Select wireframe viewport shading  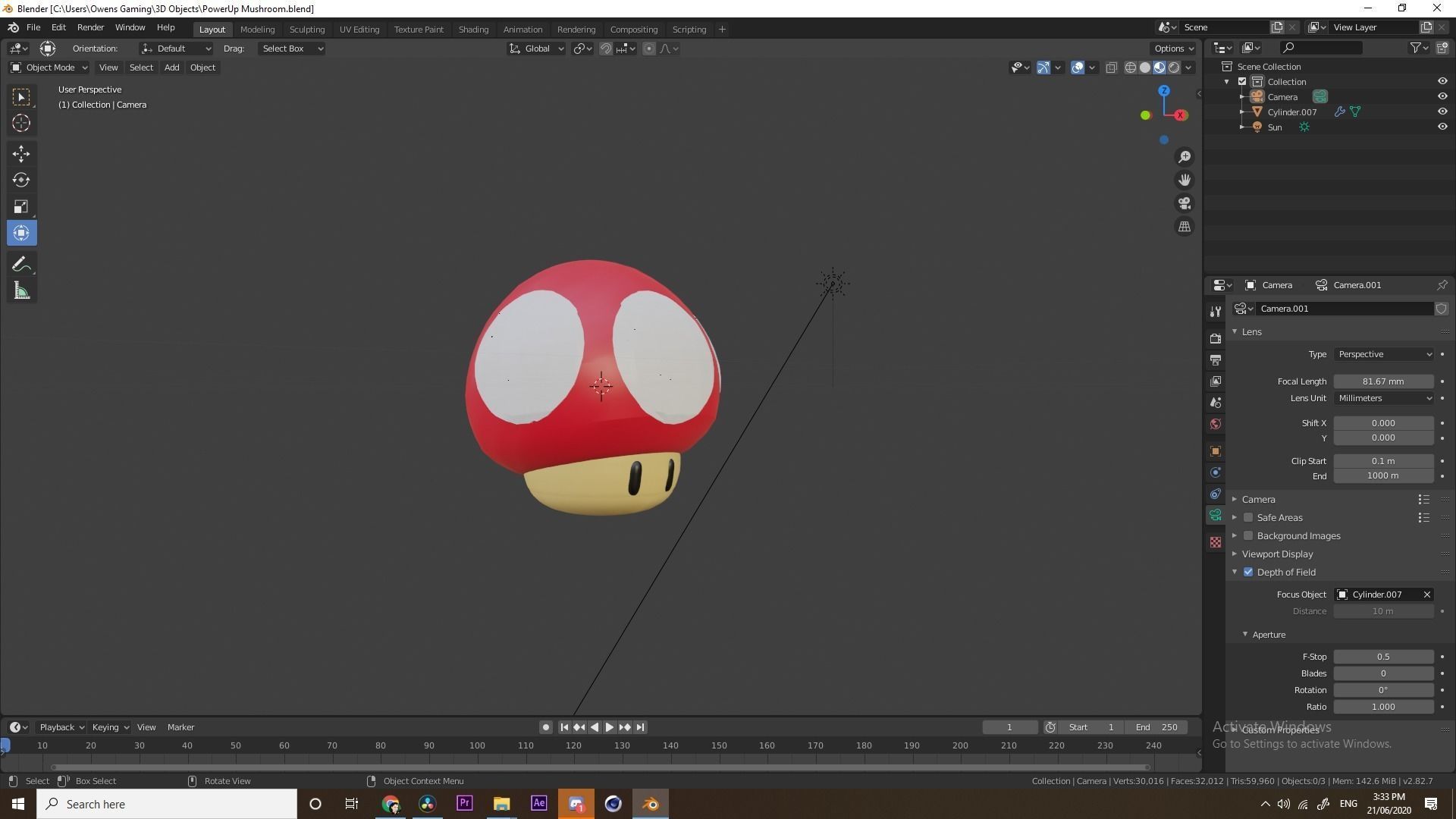coord(1130,67)
